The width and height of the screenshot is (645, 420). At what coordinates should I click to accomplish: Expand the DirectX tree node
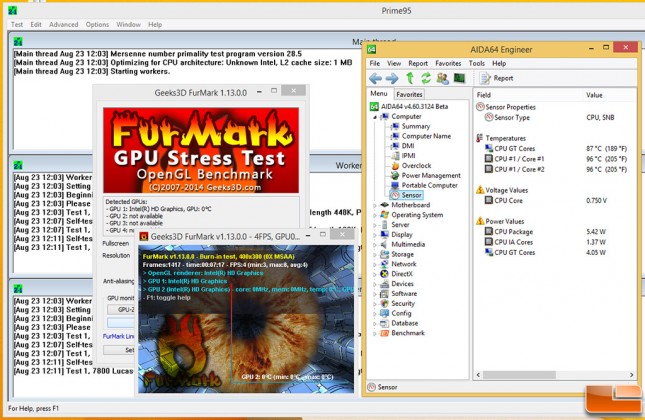click(375, 274)
